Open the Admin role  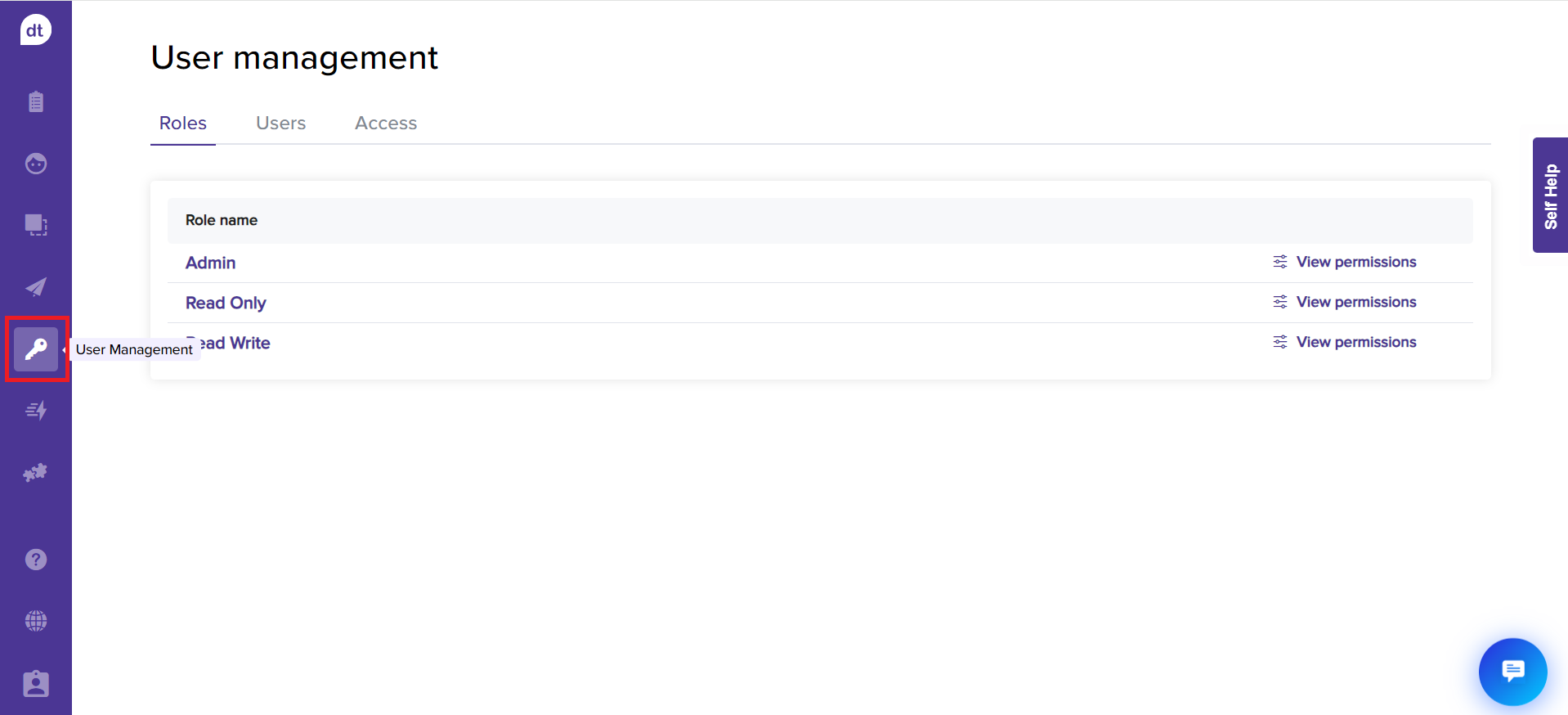click(210, 263)
